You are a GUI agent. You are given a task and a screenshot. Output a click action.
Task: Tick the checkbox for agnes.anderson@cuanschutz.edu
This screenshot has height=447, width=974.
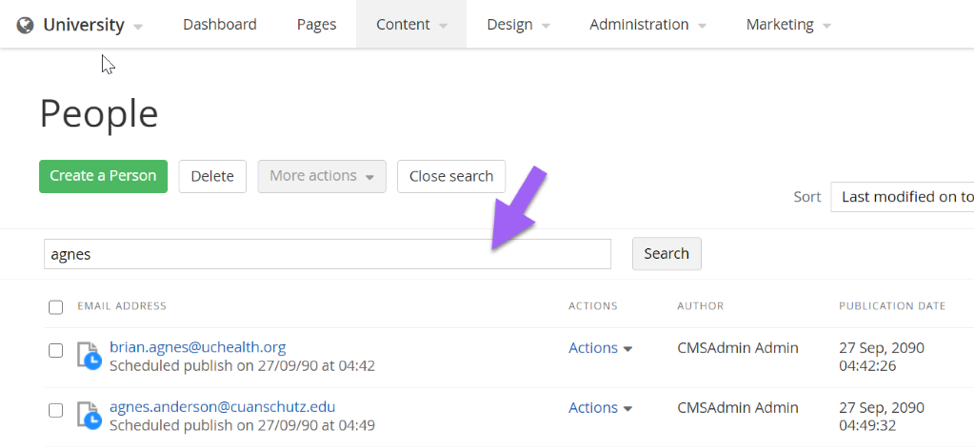(x=56, y=410)
